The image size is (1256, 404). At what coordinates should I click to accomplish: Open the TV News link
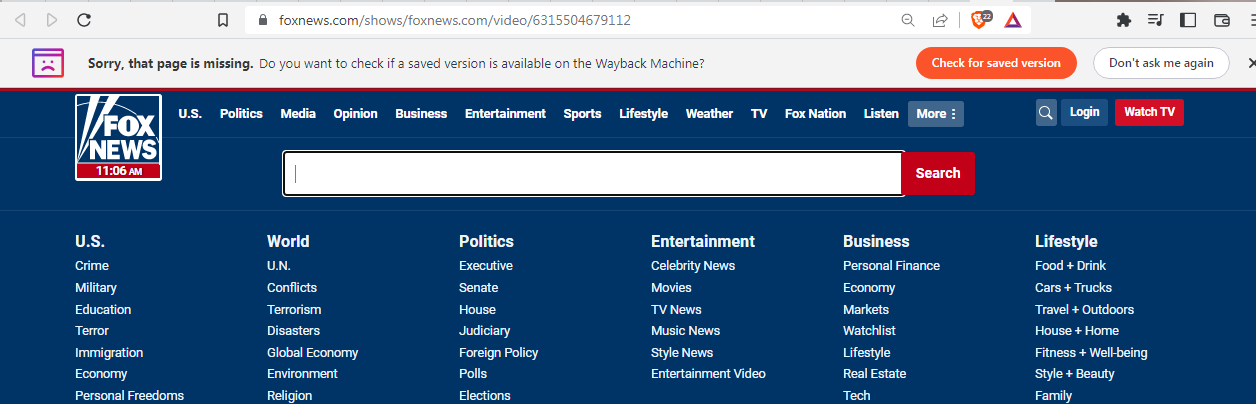tap(676, 310)
